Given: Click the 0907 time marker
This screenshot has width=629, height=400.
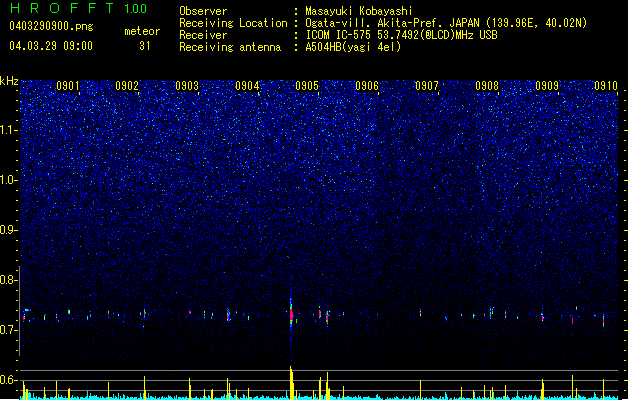Looking at the screenshot, I should pos(427,86).
